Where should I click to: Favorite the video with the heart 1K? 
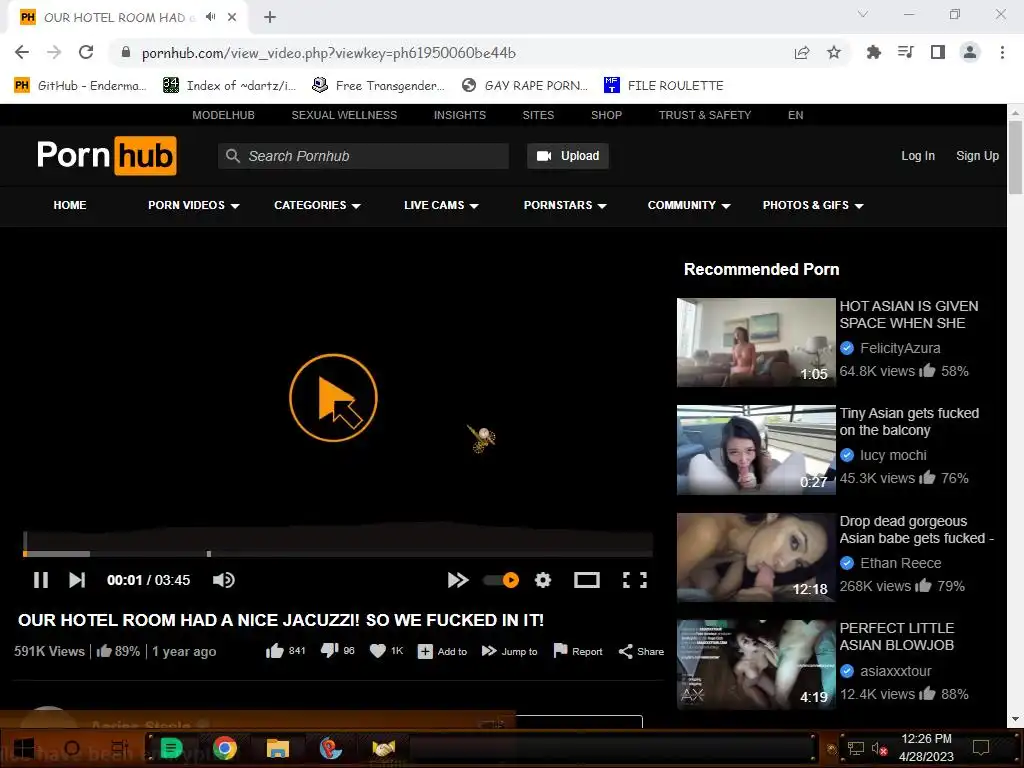pyautogui.click(x=387, y=651)
